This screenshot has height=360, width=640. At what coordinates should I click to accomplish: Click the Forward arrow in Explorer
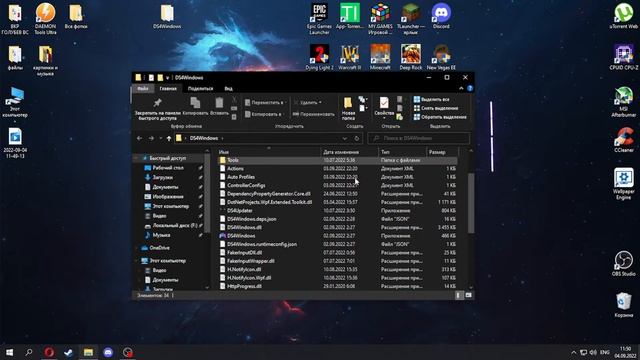(151, 138)
